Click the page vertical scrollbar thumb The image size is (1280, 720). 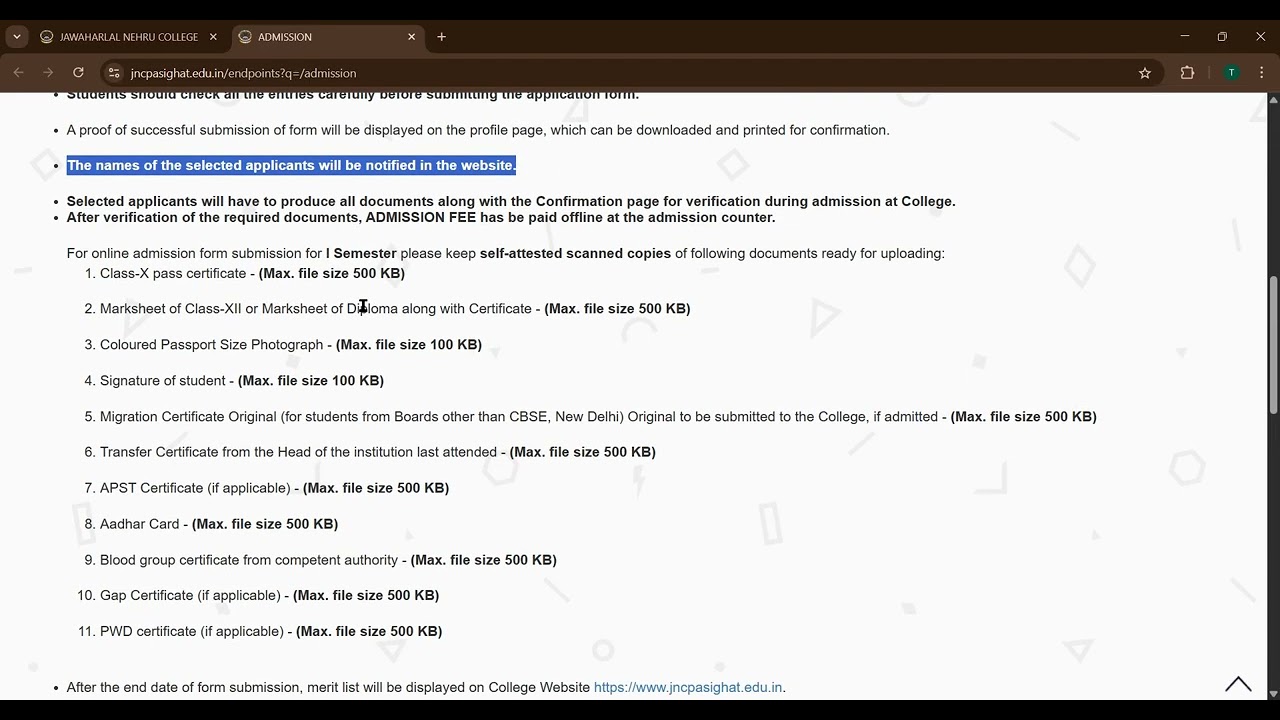point(1273,345)
